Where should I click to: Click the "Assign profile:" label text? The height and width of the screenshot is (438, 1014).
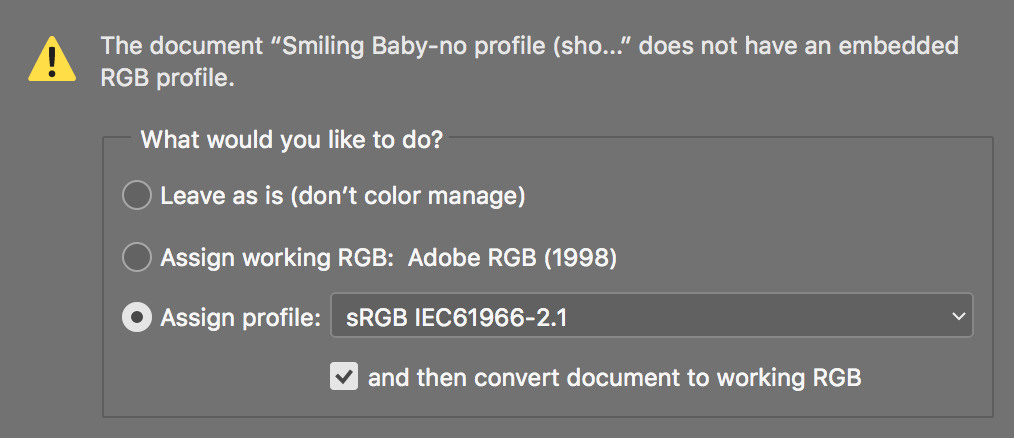pyautogui.click(x=241, y=318)
